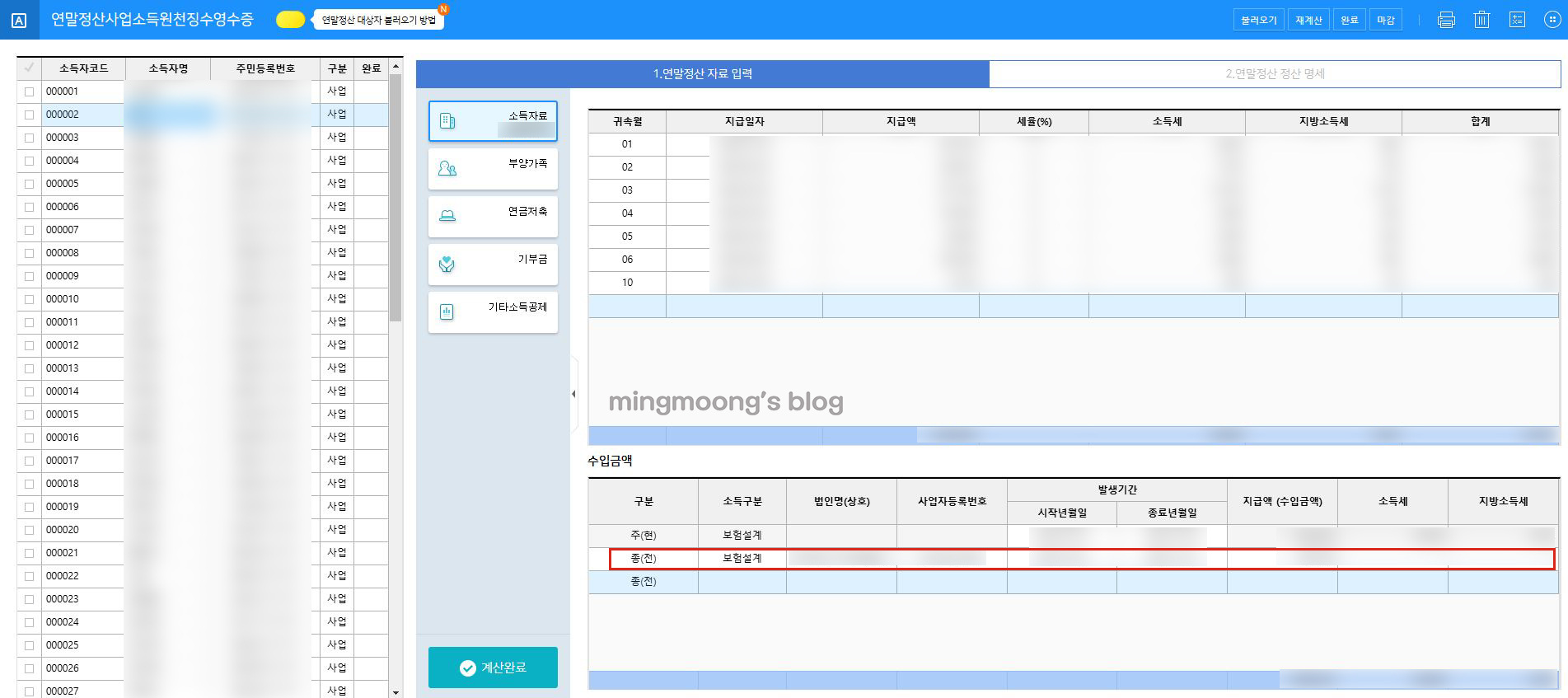Select the 000007 row in the list
Viewport: 1568px width, 698px height.
coord(202,230)
